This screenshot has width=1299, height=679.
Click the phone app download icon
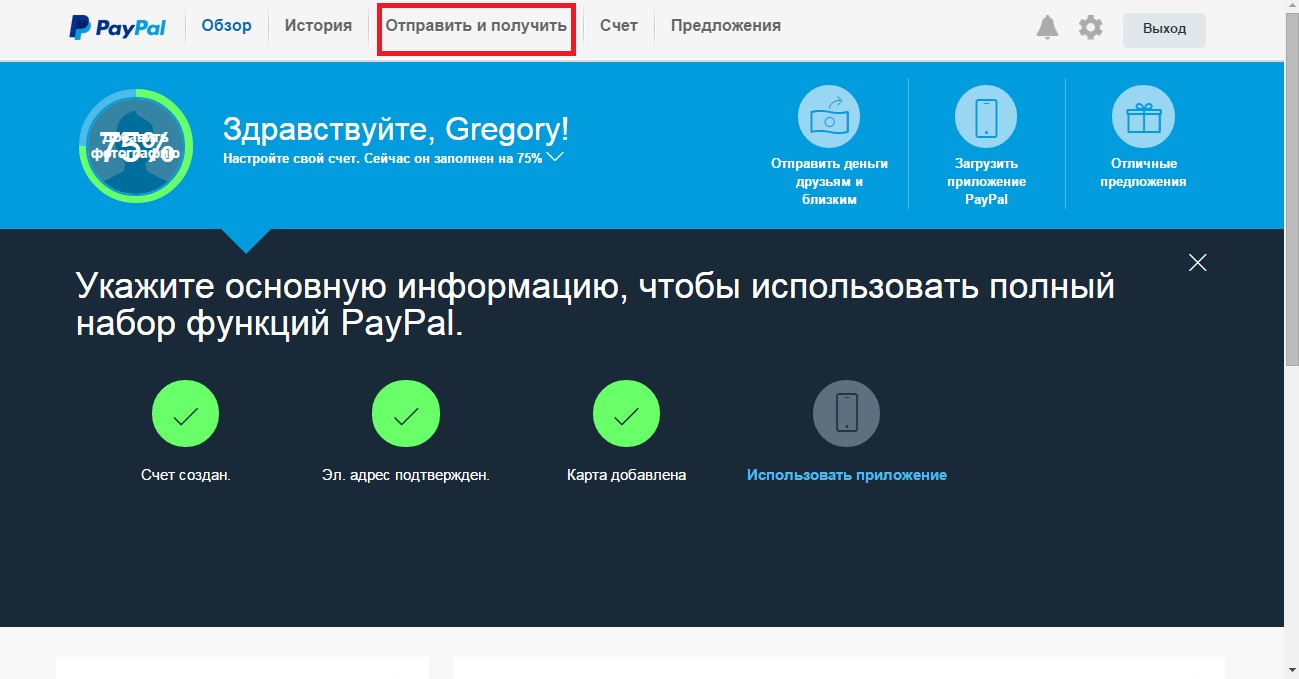[x=986, y=117]
